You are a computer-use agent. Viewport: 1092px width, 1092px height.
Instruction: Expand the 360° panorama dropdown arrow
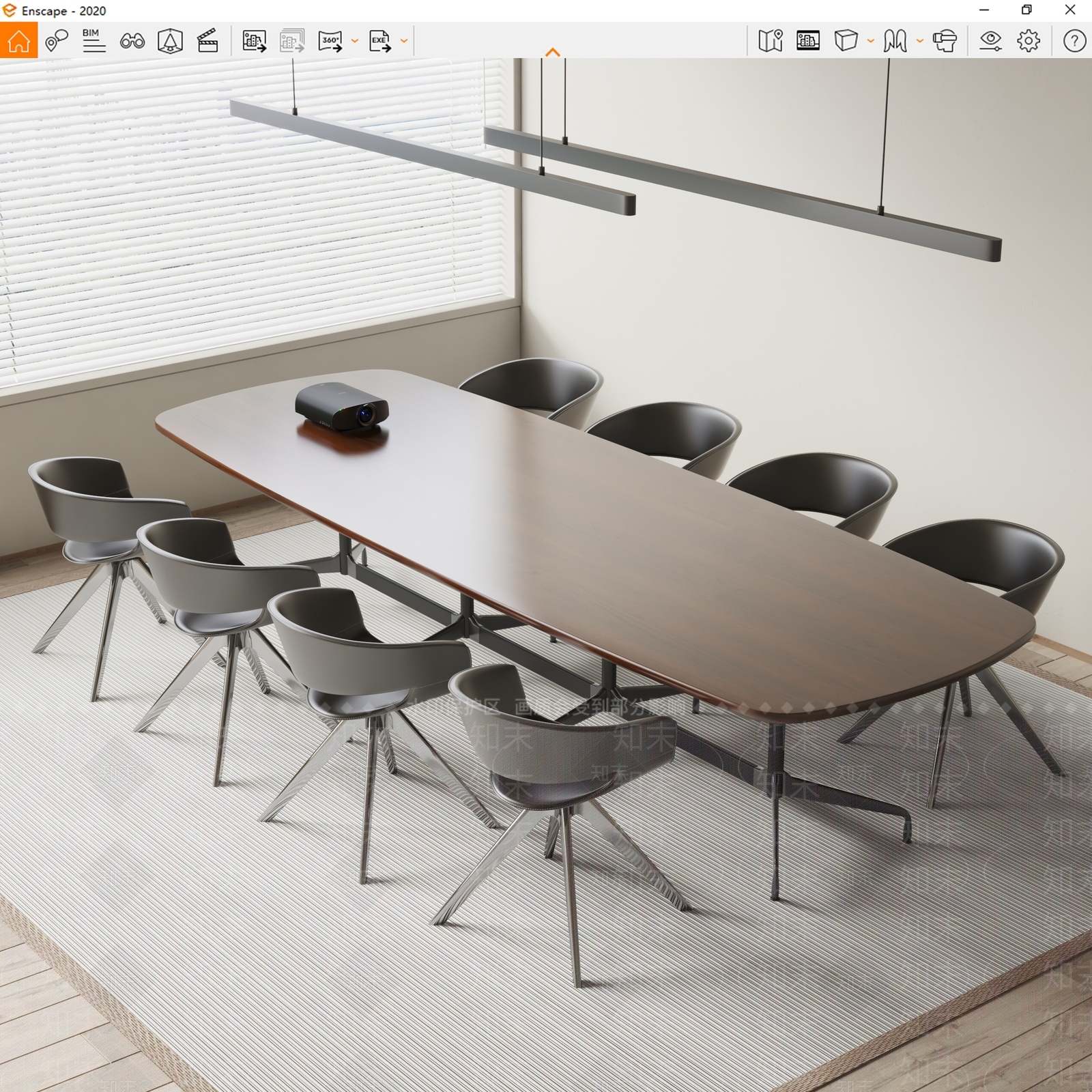[x=354, y=41]
